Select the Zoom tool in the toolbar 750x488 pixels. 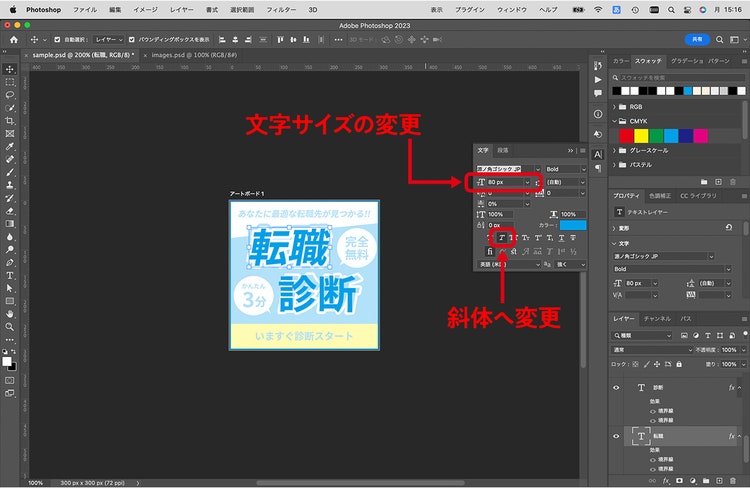pos(10,327)
